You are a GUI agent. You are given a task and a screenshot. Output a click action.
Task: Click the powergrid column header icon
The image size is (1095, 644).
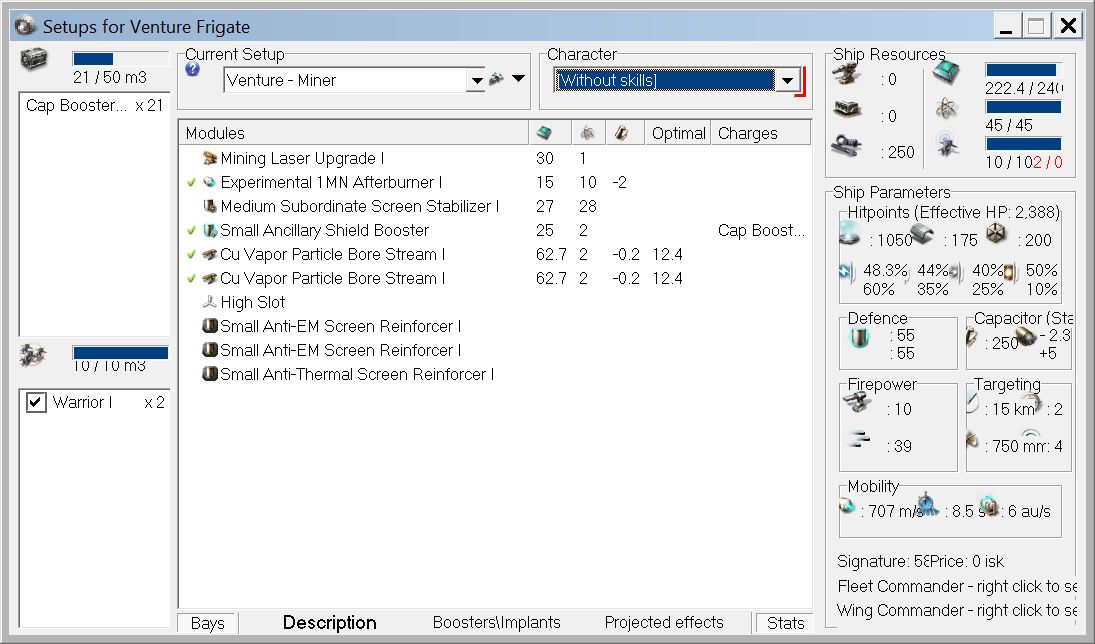pyautogui.click(x=587, y=133)
